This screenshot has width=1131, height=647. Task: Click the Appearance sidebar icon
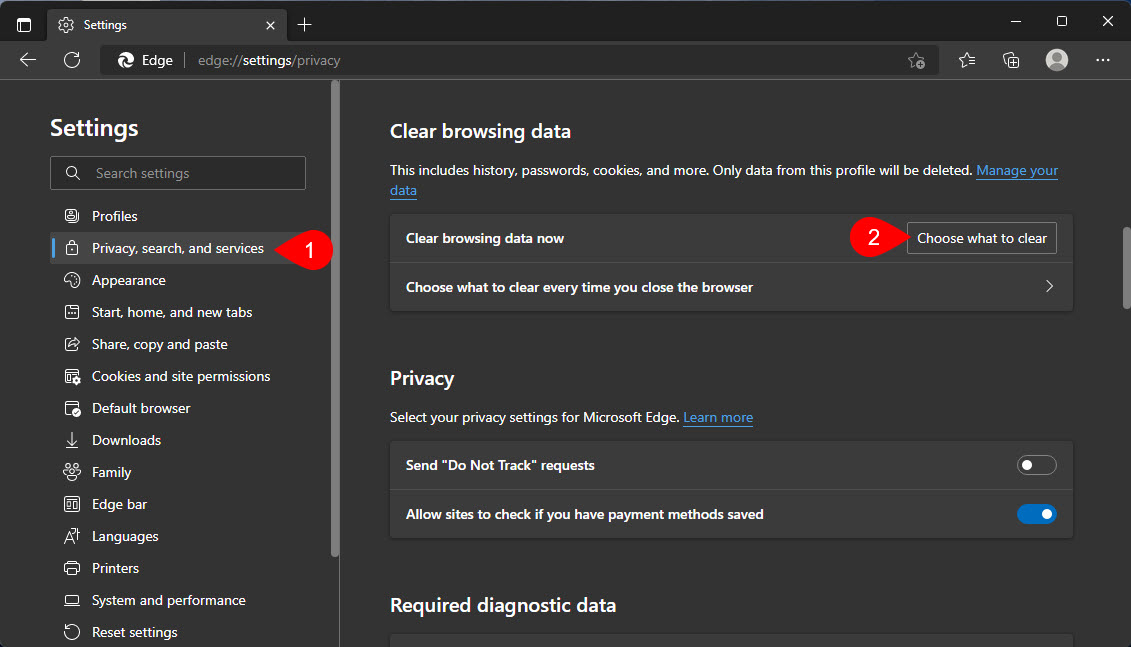click(72, 280)
